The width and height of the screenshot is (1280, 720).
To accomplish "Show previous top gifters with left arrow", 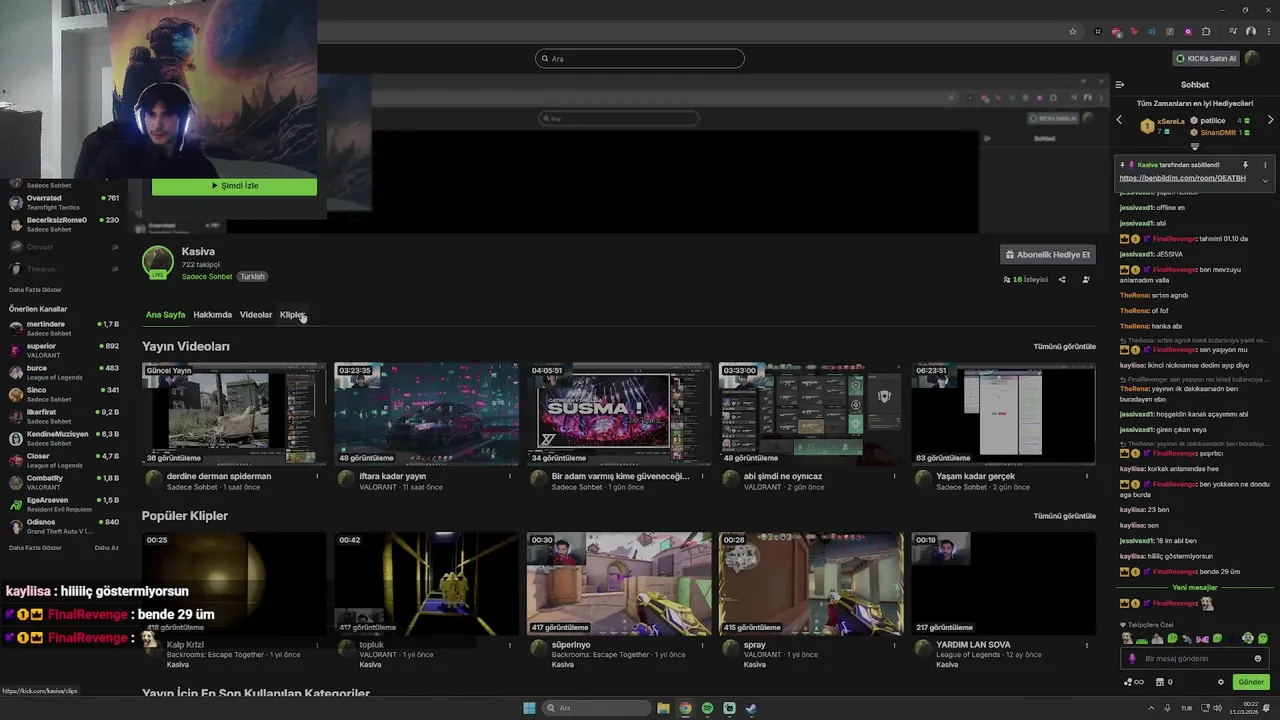I will click(x=1119, y=120).
